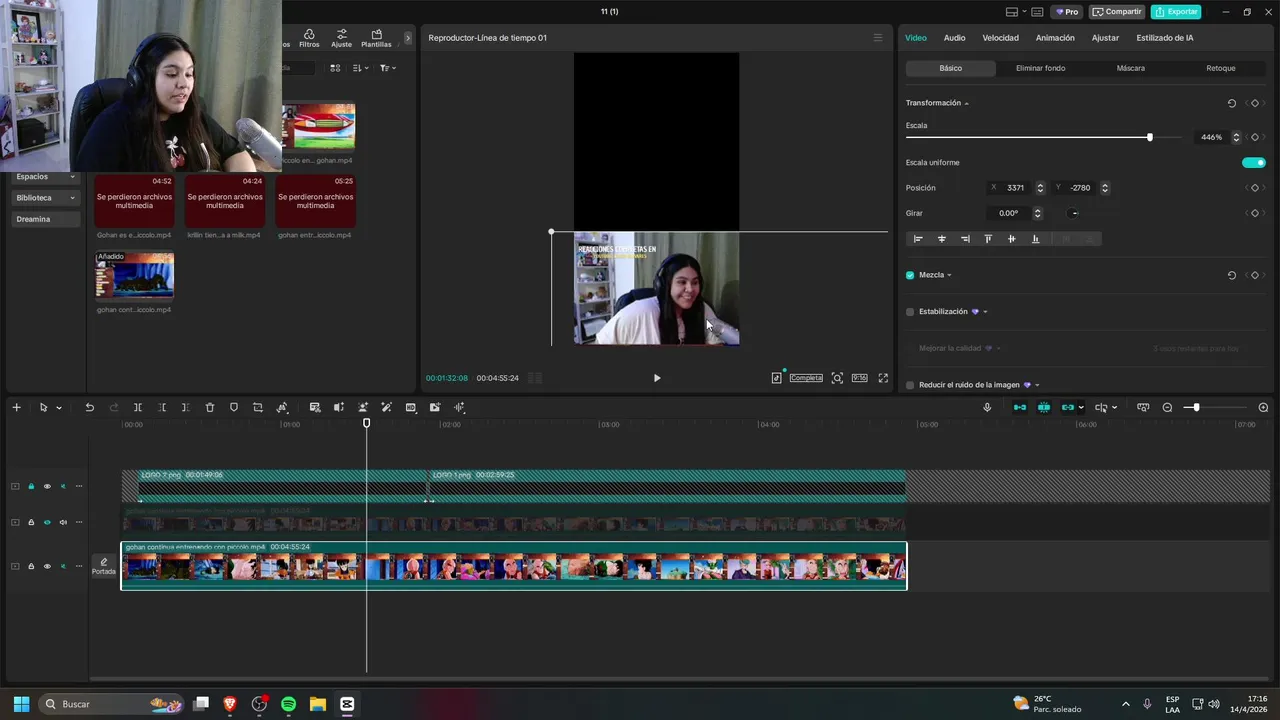
Task: Add a marker with the shield icon
Action: 234,407
